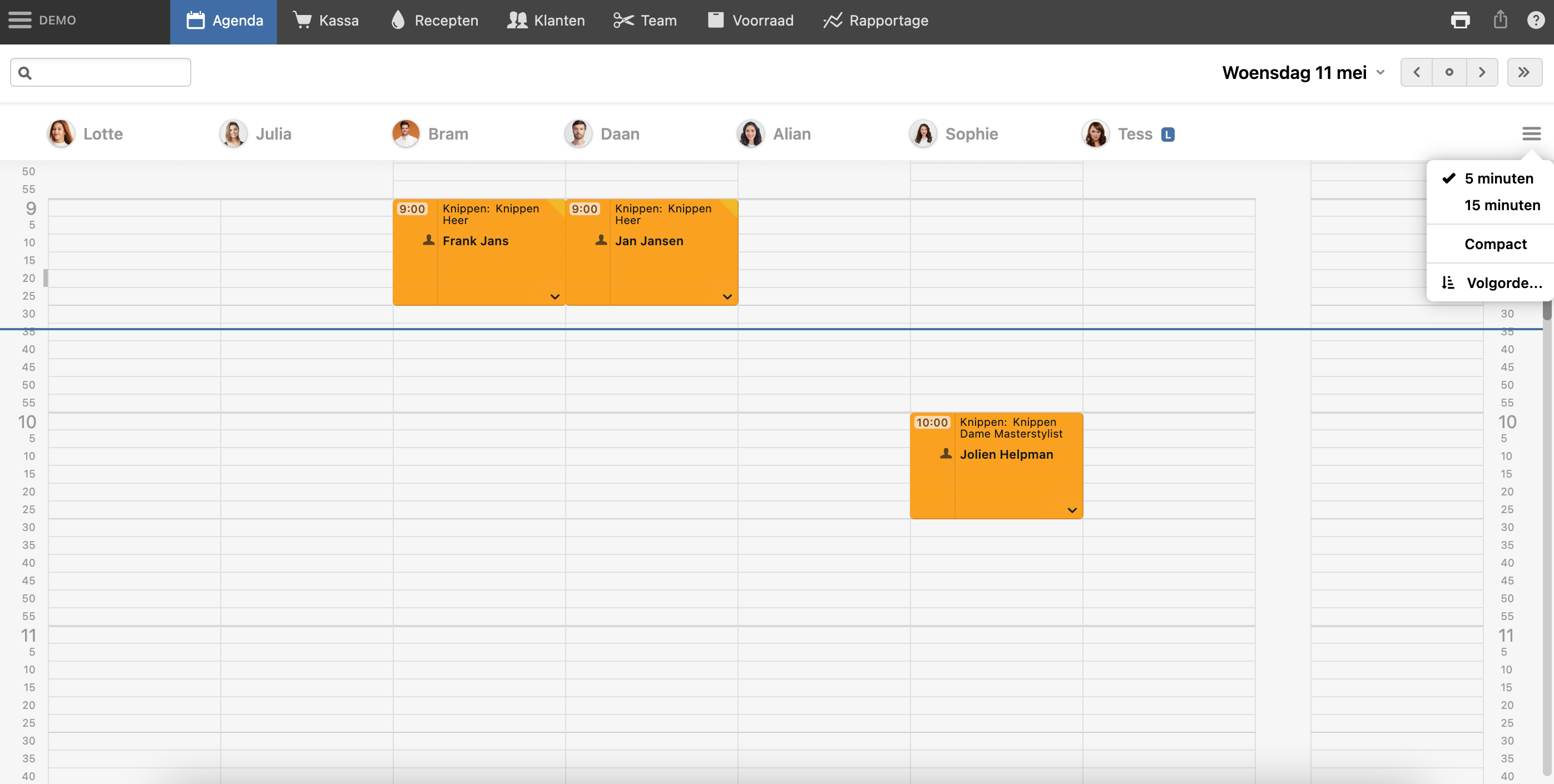1554x784 pixels.
Task: Click the print icon
Action: [1460, 20]
